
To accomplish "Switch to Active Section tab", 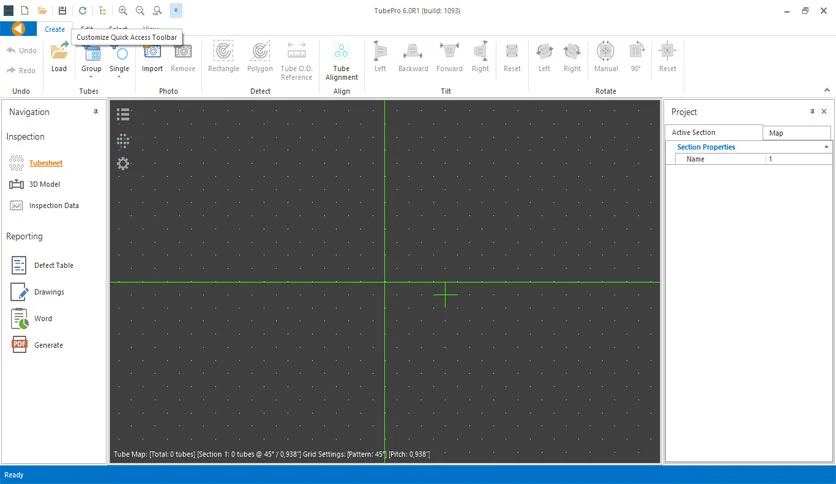I will tap(713, 132).
